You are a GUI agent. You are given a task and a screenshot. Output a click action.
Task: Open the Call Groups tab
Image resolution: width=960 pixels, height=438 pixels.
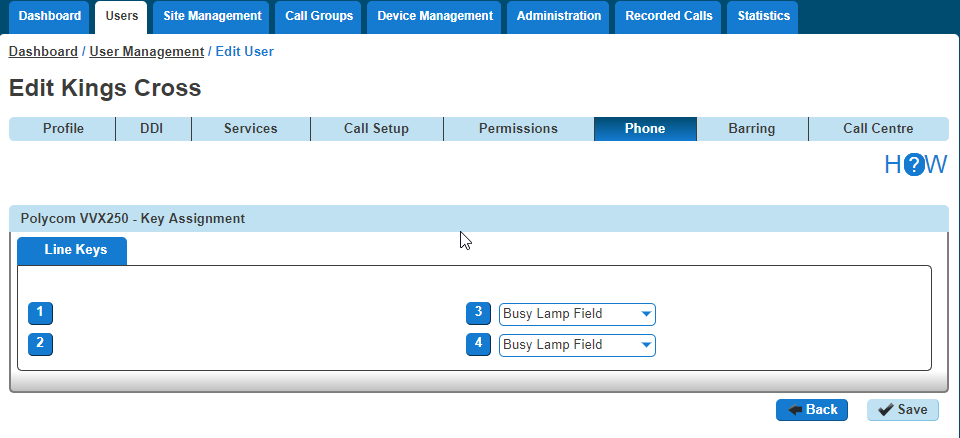pyautogui.click(x=319, y=17)
